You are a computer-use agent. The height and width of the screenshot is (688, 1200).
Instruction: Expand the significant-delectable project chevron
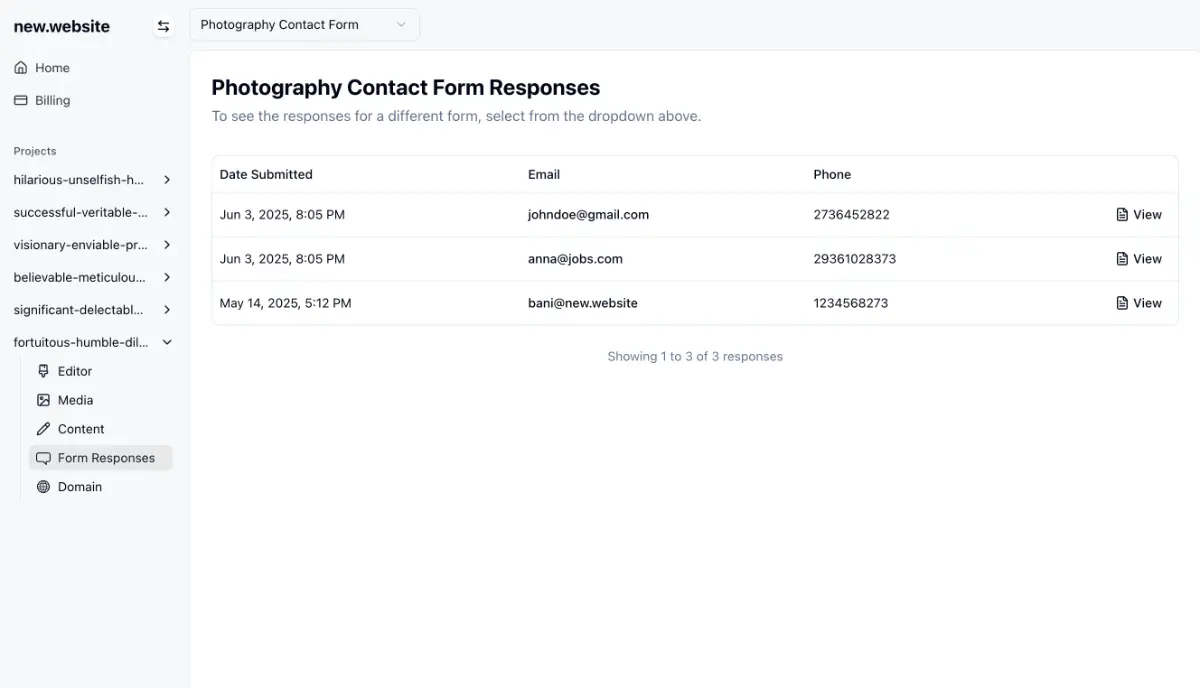point(167,310)
